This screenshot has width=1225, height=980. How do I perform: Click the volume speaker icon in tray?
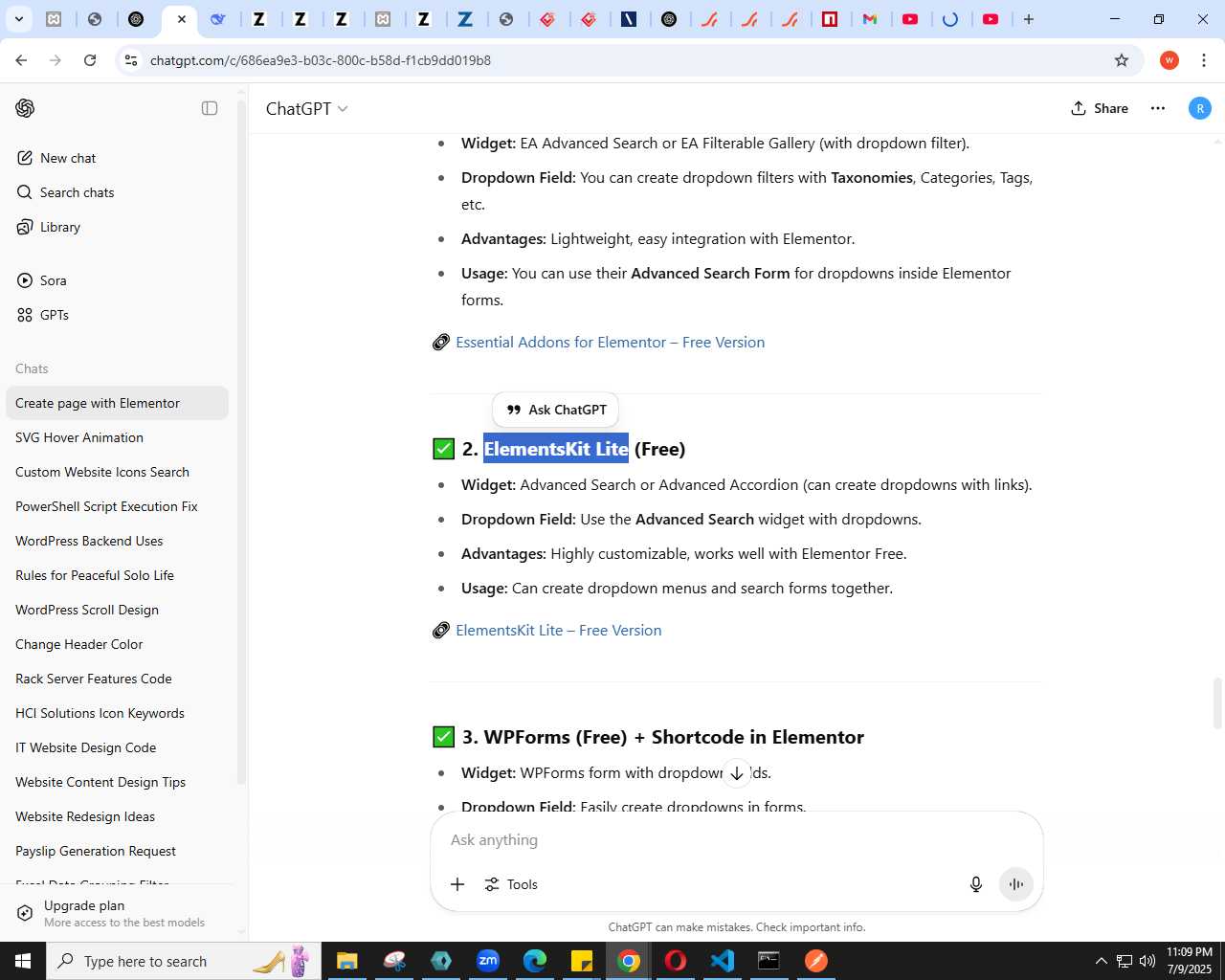(x=1147, y=961)
